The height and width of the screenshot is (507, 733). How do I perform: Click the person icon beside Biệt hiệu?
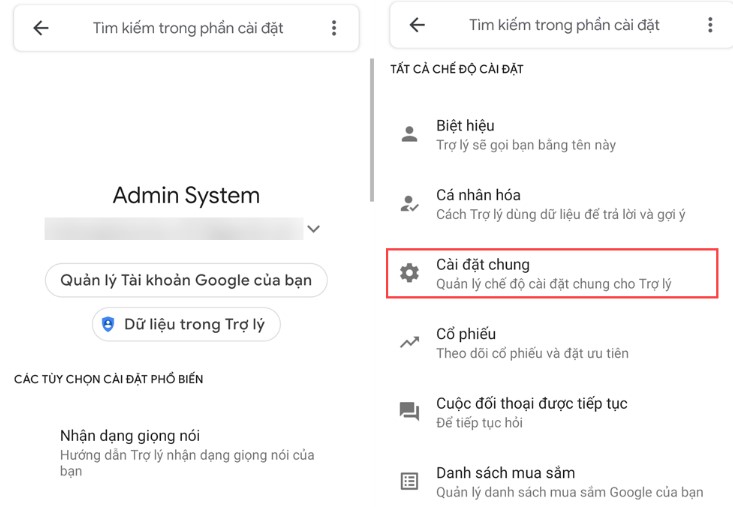coord(409,134)
